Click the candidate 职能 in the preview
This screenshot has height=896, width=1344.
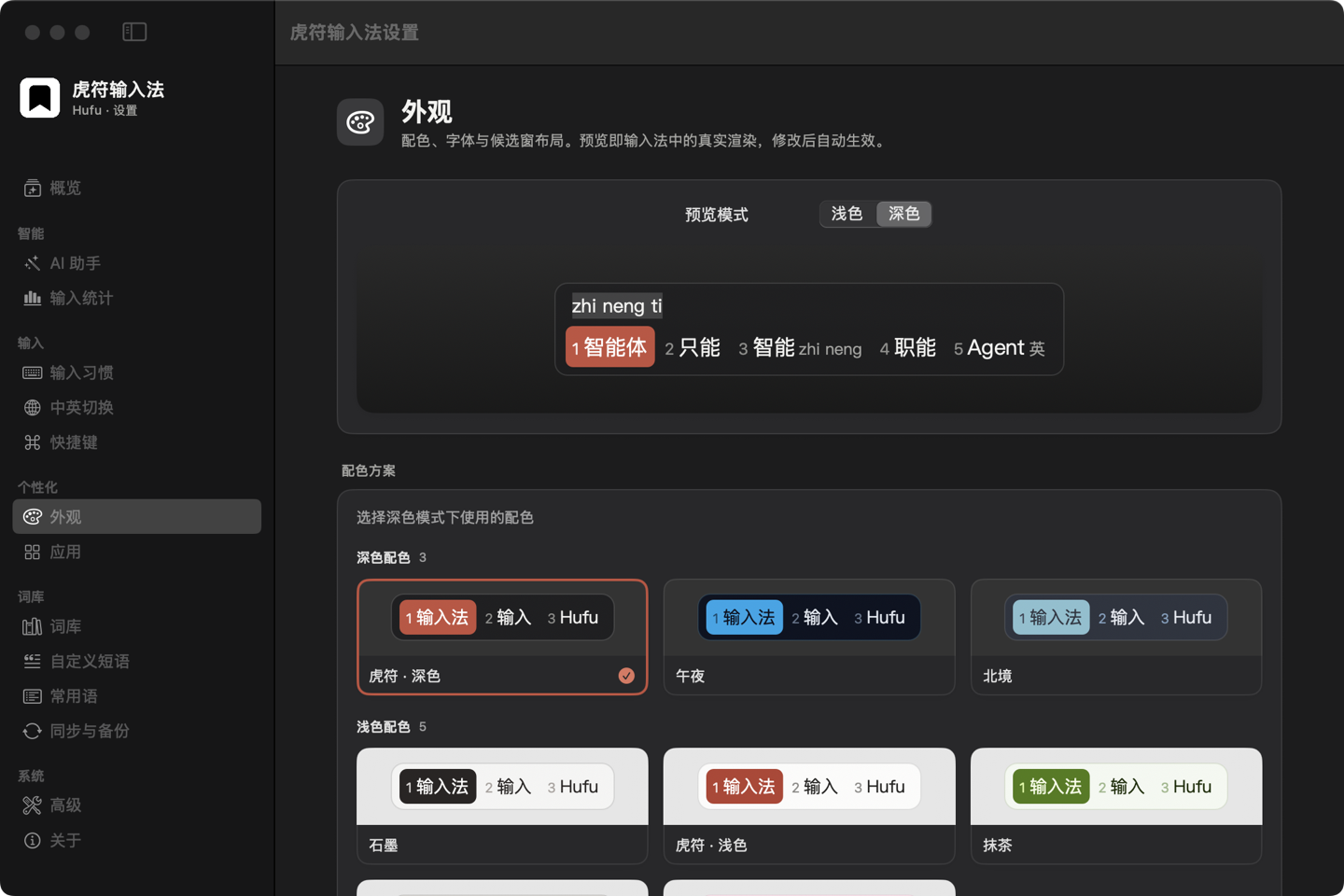(x=908, y=348)
